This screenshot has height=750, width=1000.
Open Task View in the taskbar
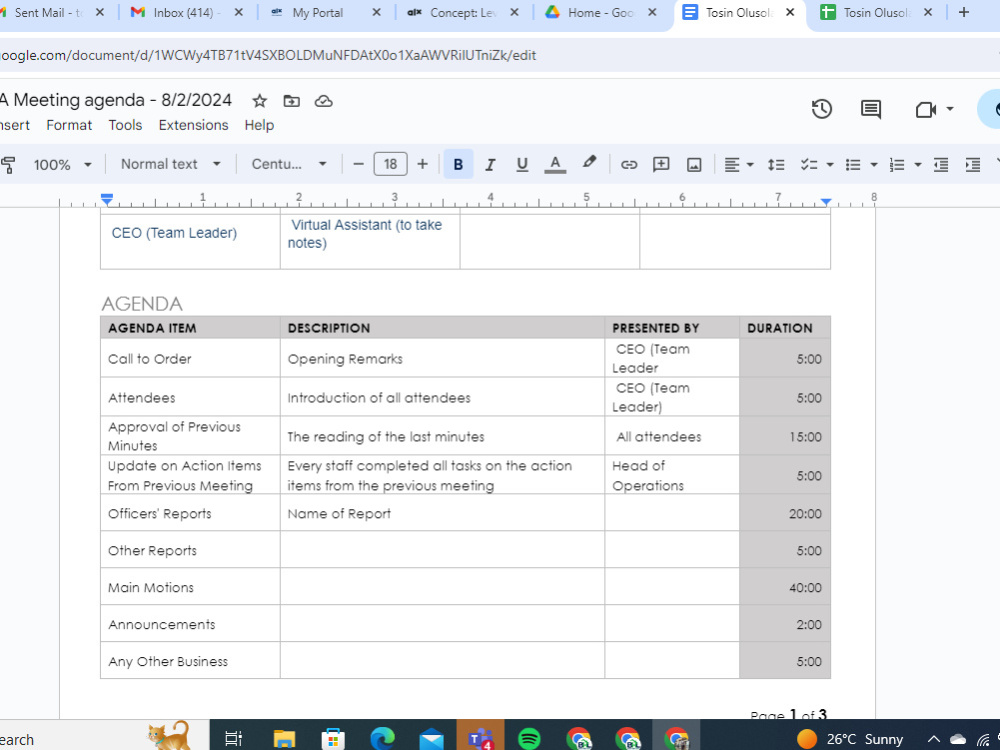coord(233,739)
